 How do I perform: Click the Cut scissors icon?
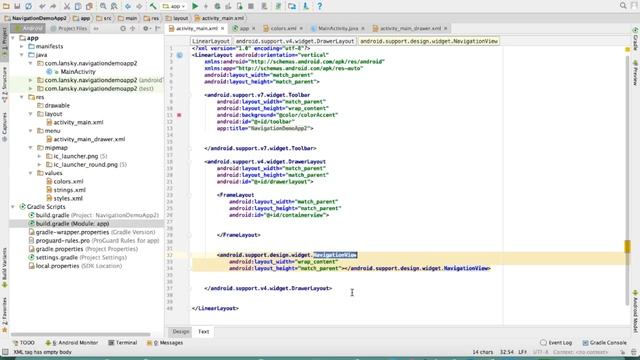click(67, 6)
